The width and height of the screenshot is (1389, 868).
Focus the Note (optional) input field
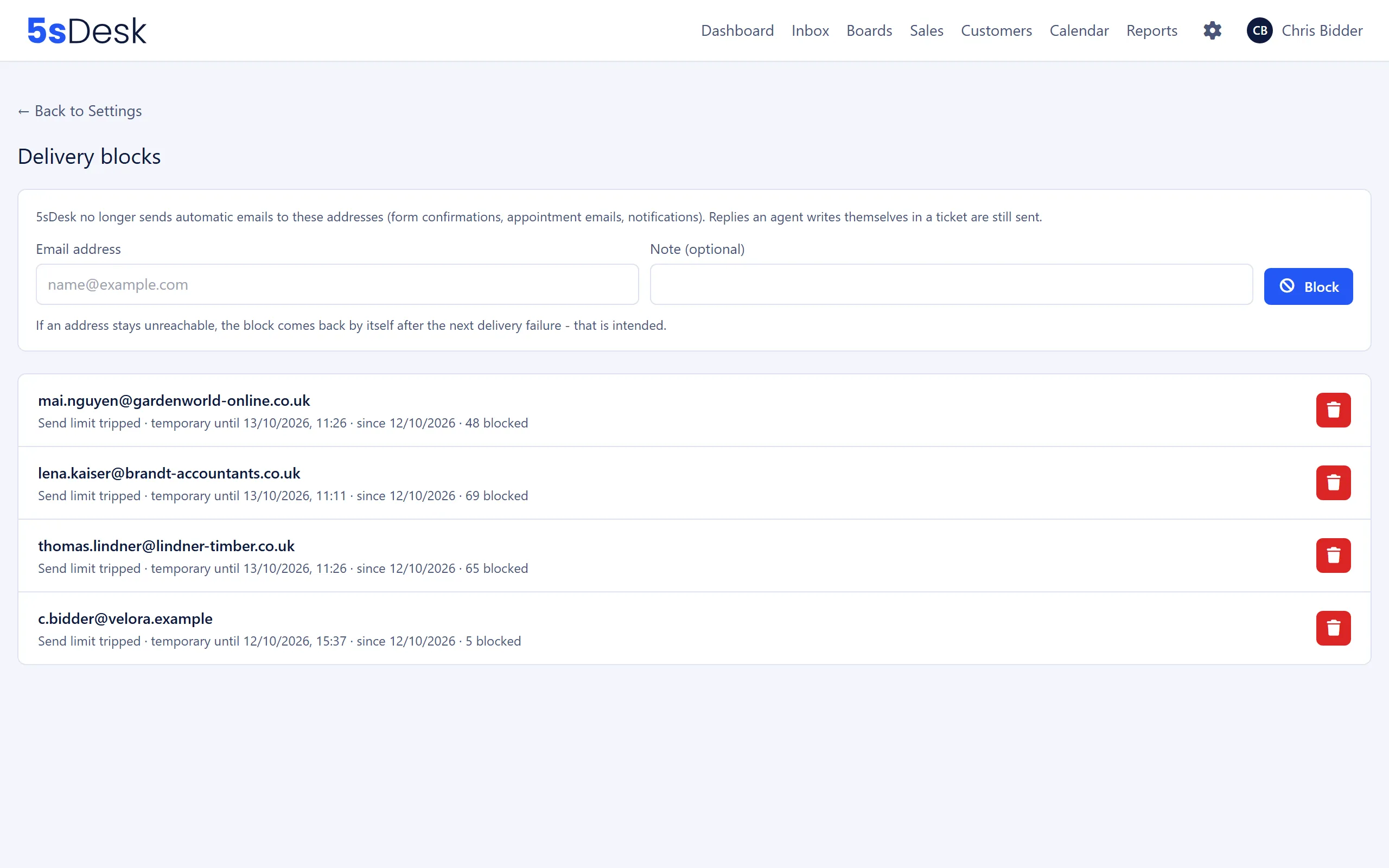[951, 284]
